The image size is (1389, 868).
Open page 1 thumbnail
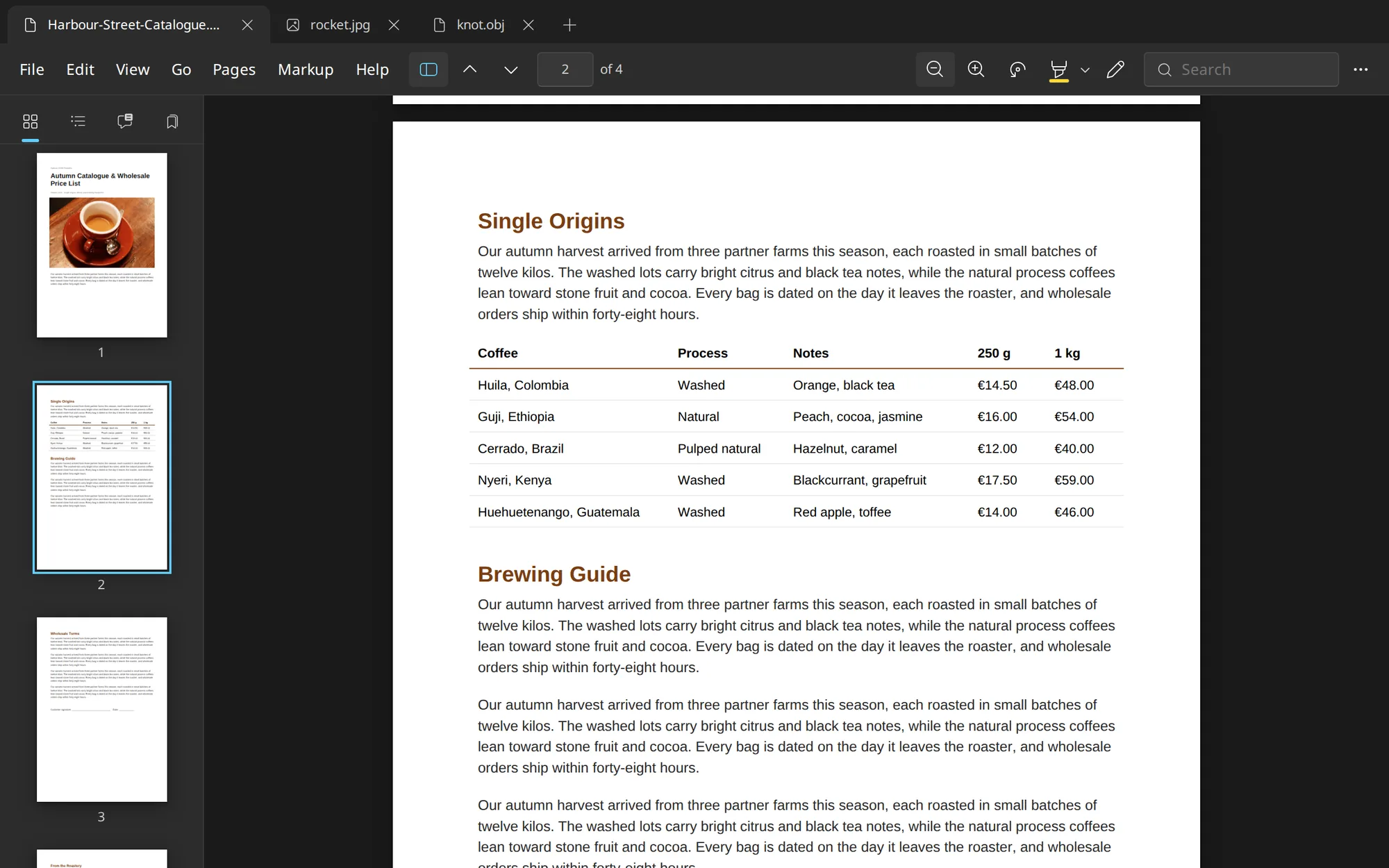click(x=102, y=245)
